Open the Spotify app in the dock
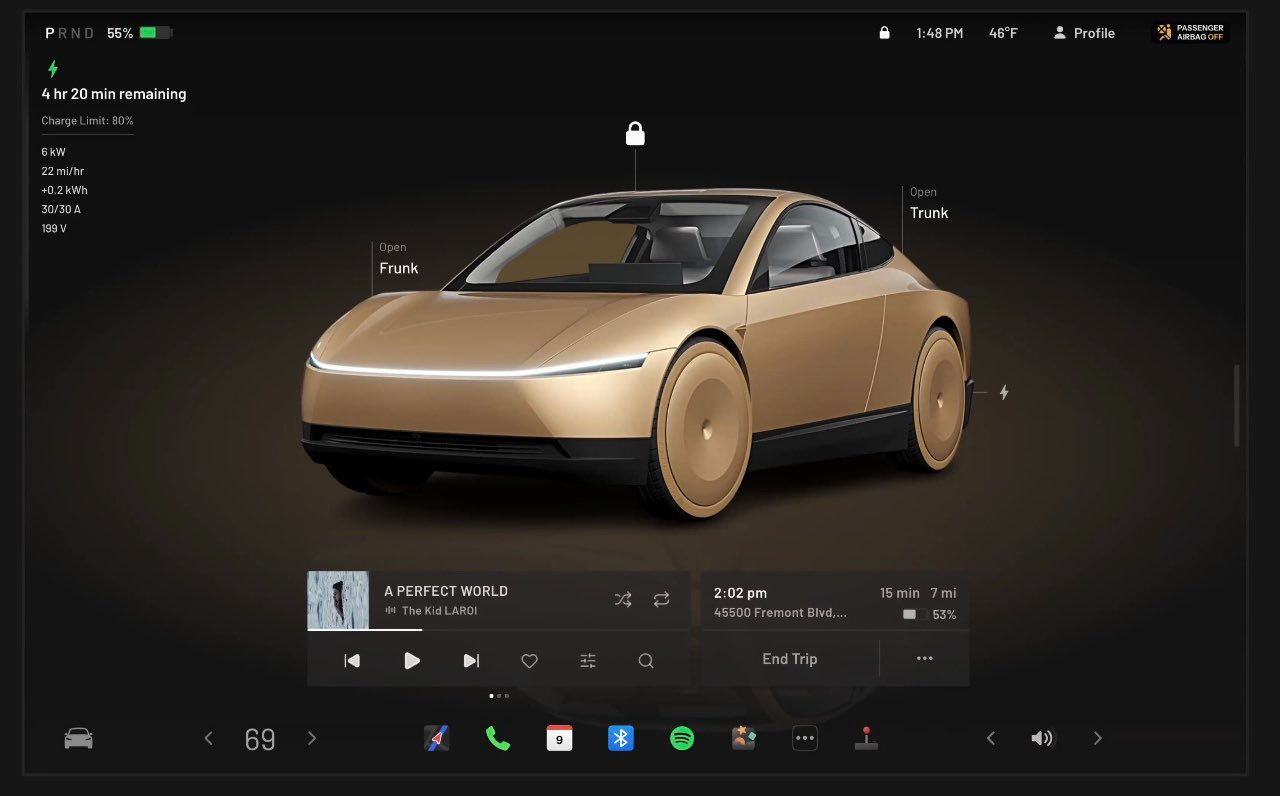 (682, 739)
